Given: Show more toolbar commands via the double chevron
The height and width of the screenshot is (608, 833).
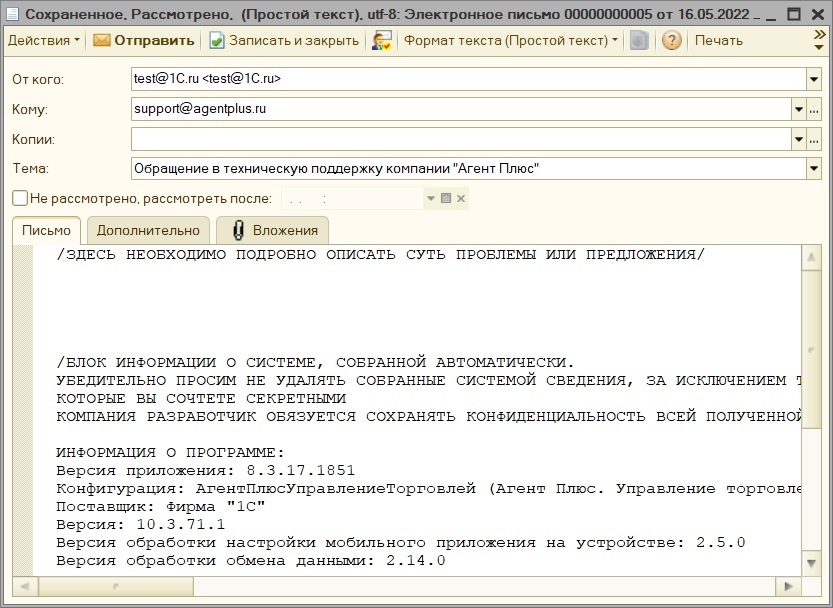Looking at the screenshot, I should click(819, 35).
